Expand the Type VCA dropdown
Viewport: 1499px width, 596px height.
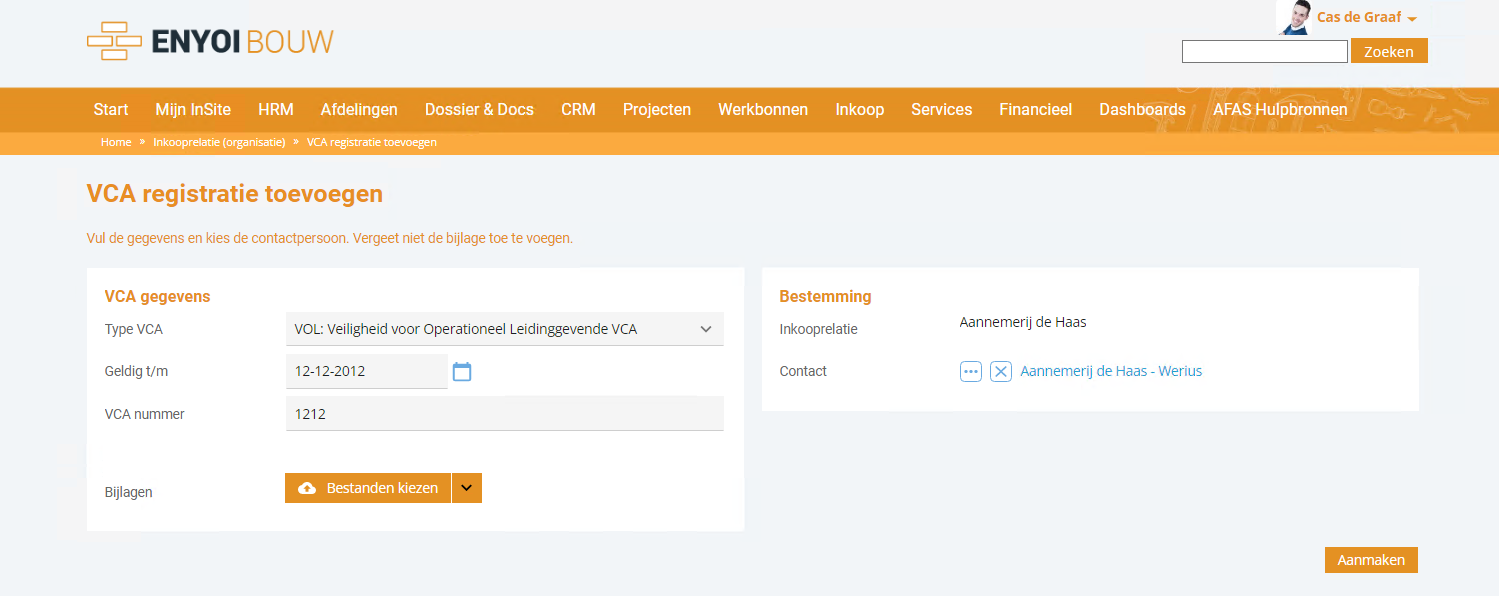point(505,328)
